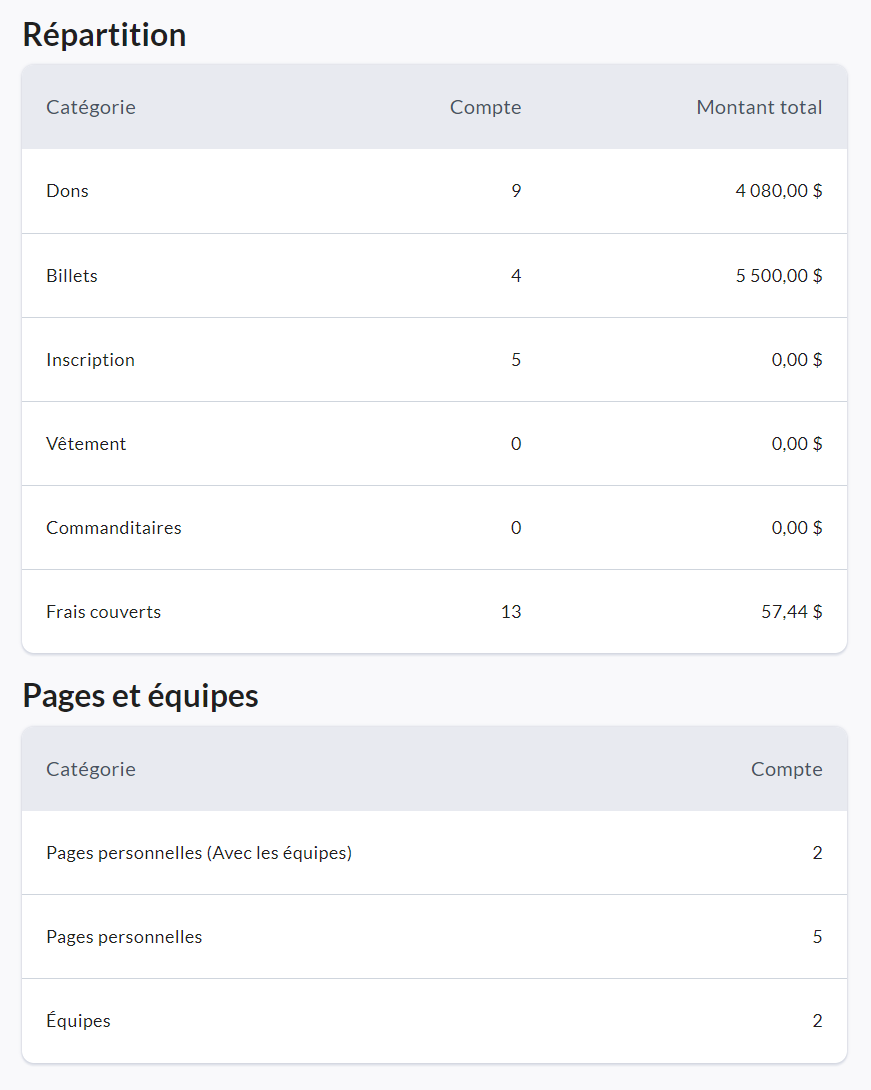Viewport: 871px width, 1090px height.
Task: Click the Billets amount 5 500,00 $
Action: coord(778,276)
